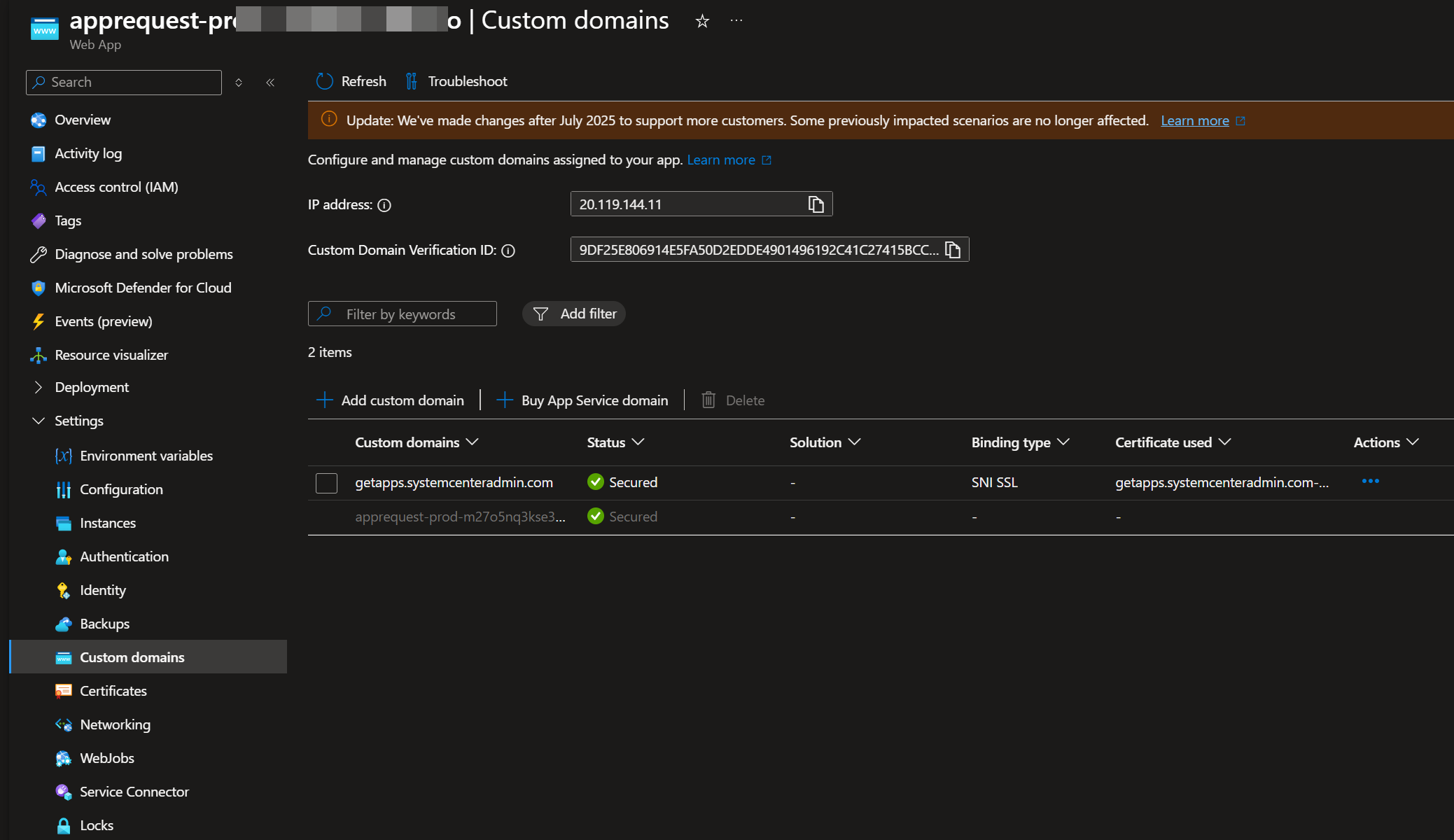Click the Refresh icon in the toolbar
This screenshot has width=1454, height=840.
pos(324,81)
